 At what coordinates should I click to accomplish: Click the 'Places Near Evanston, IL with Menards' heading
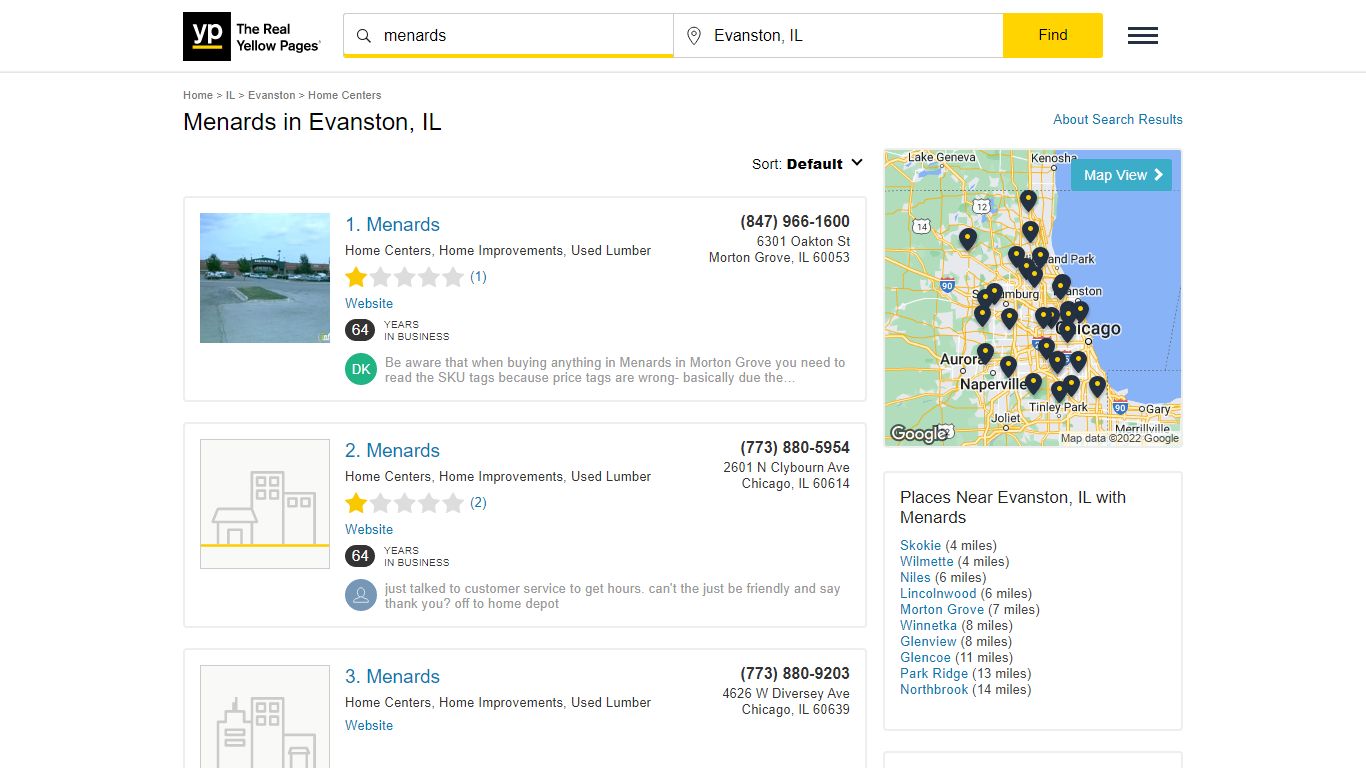(1013, 507)
